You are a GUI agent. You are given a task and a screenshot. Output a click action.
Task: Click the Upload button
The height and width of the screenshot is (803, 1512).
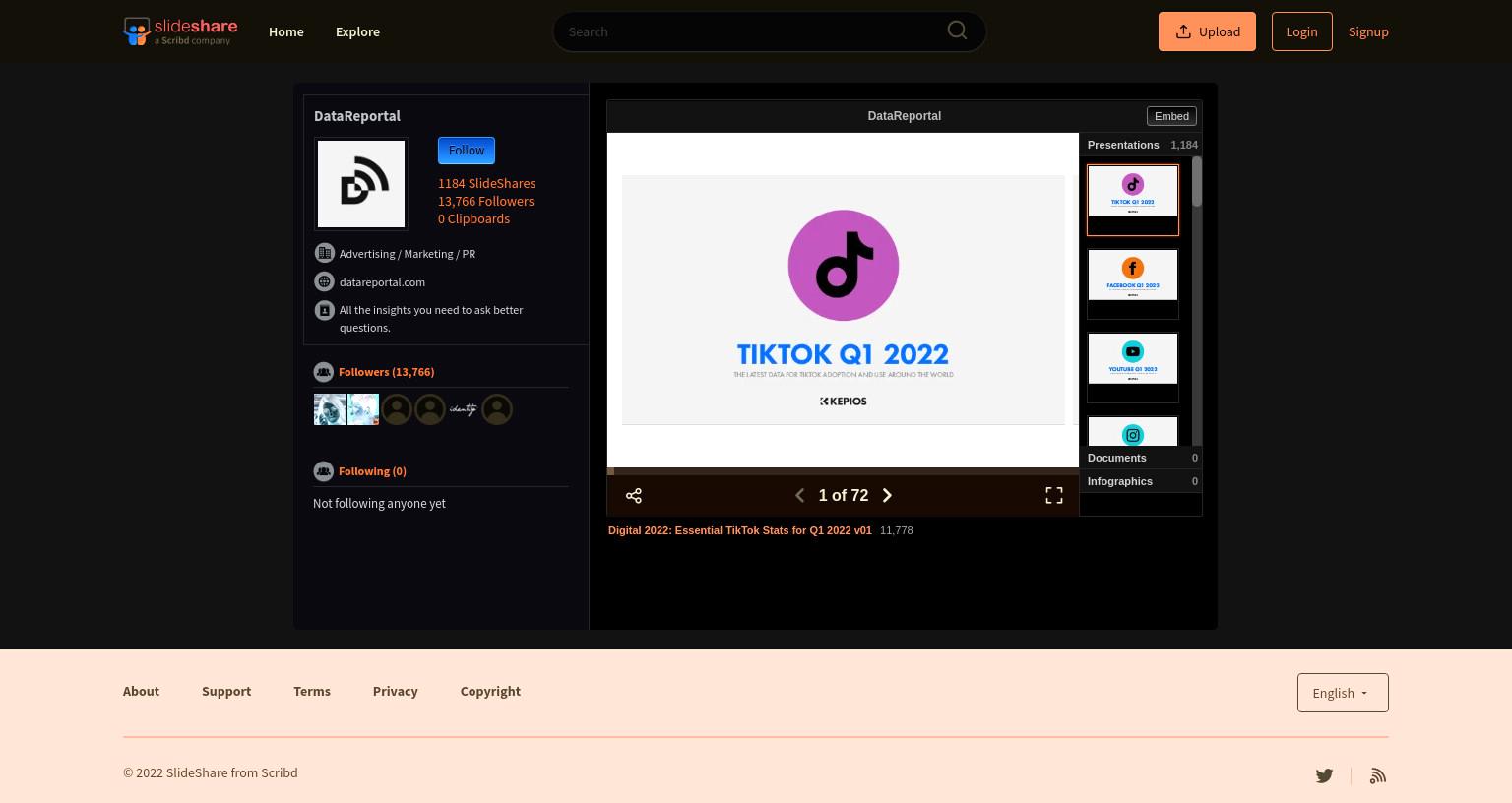pos(1207,31)
